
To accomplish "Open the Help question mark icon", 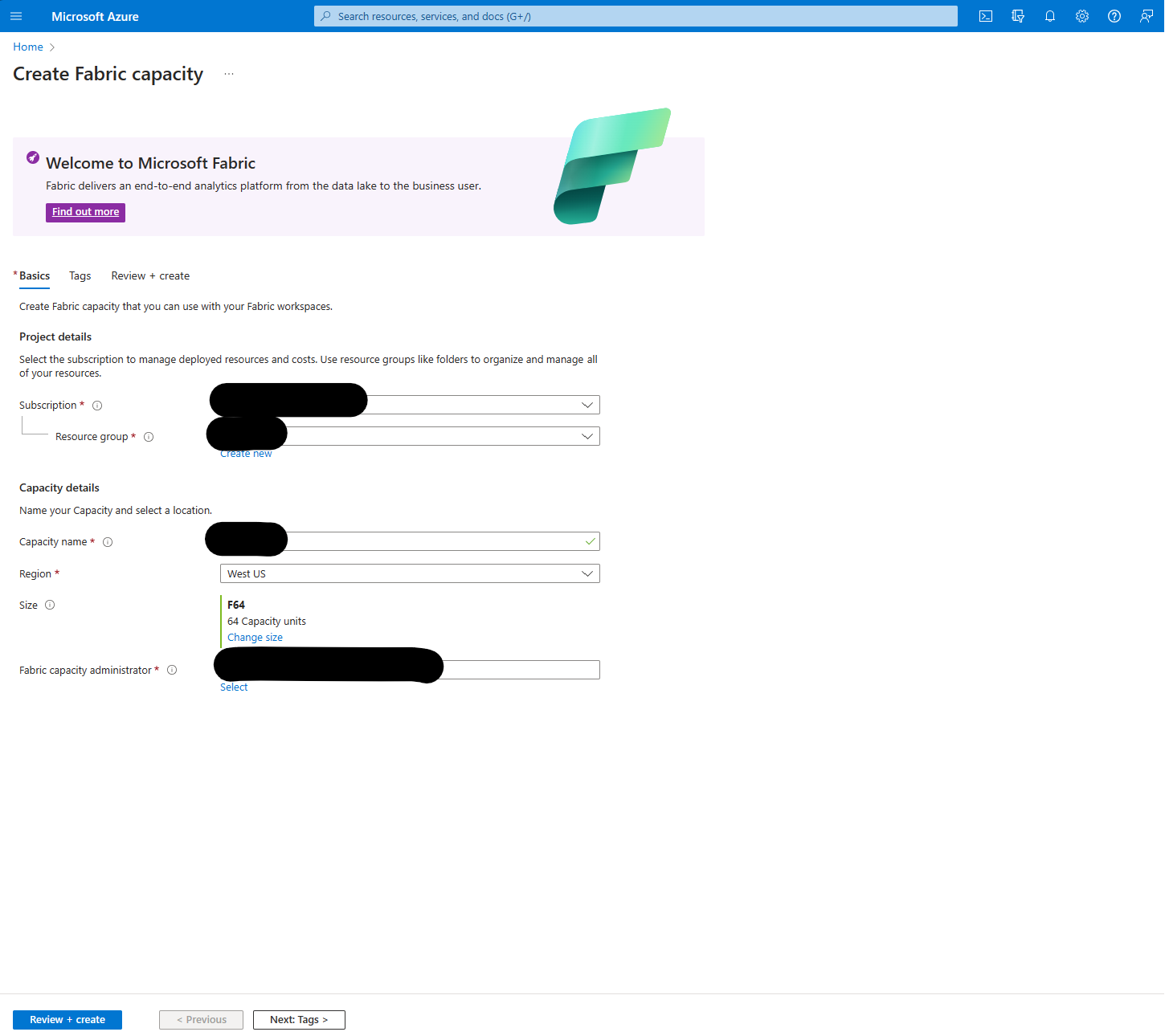I will [1114, 16].
